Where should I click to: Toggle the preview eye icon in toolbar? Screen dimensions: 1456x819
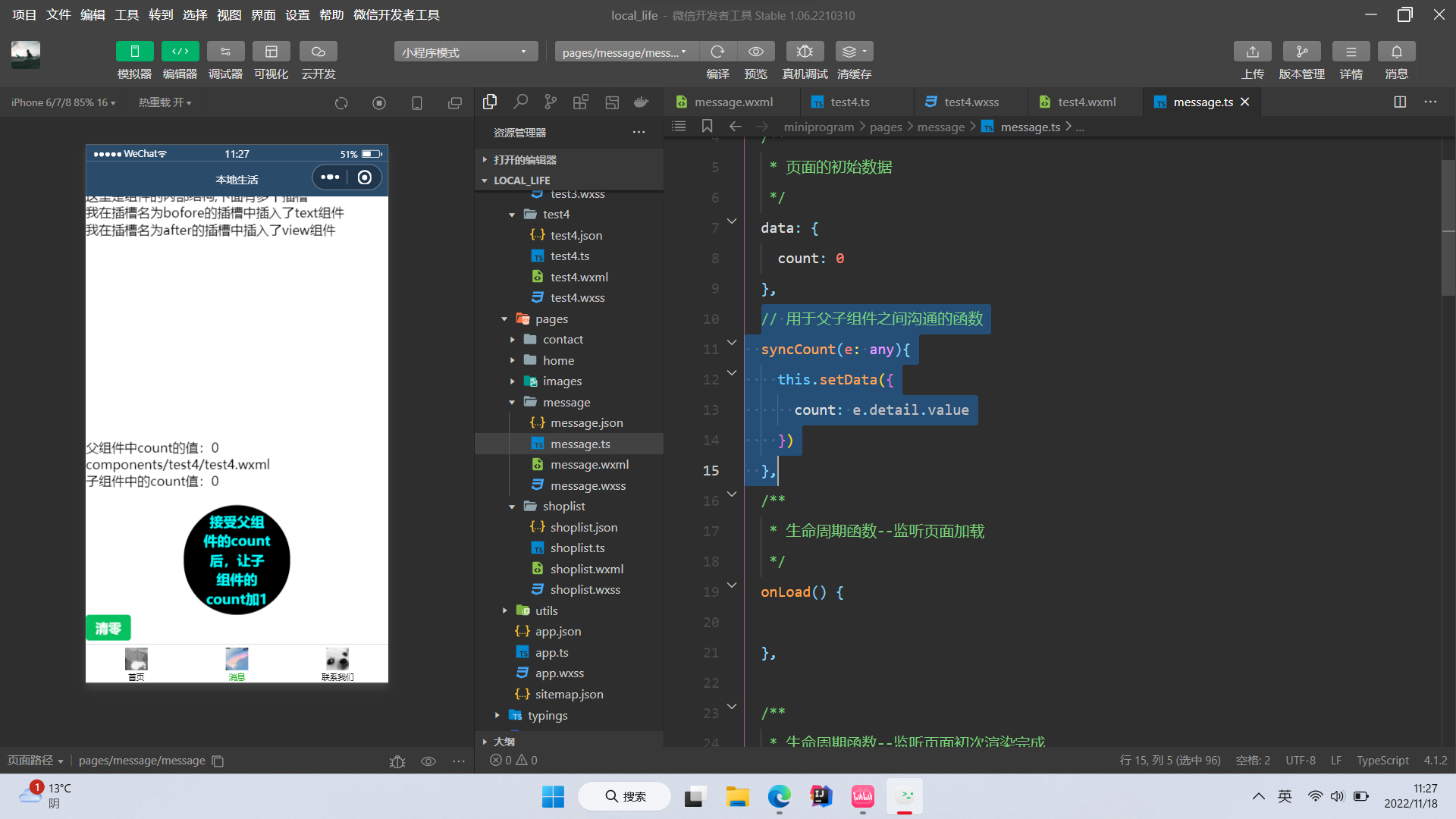click(x=755, y=52)
